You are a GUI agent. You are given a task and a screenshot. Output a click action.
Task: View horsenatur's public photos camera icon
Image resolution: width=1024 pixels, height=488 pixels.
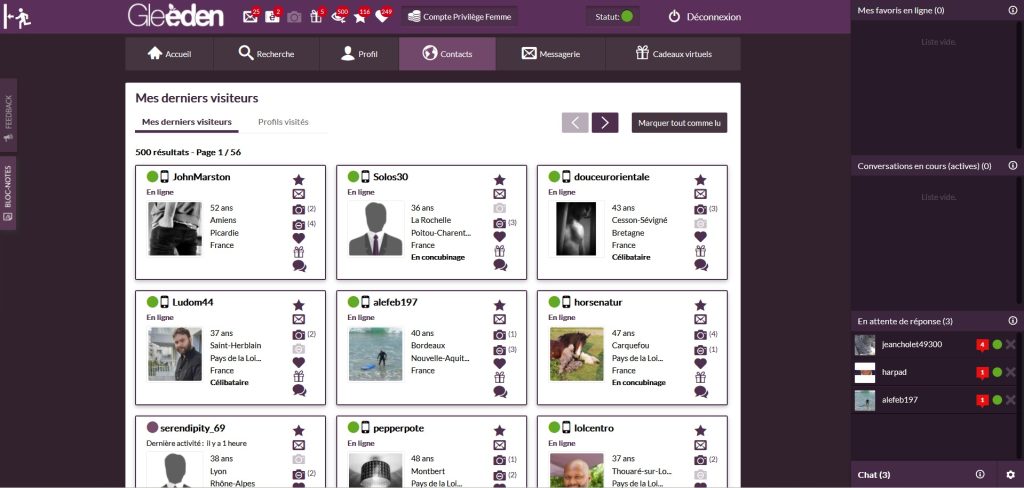click(700, 334)
